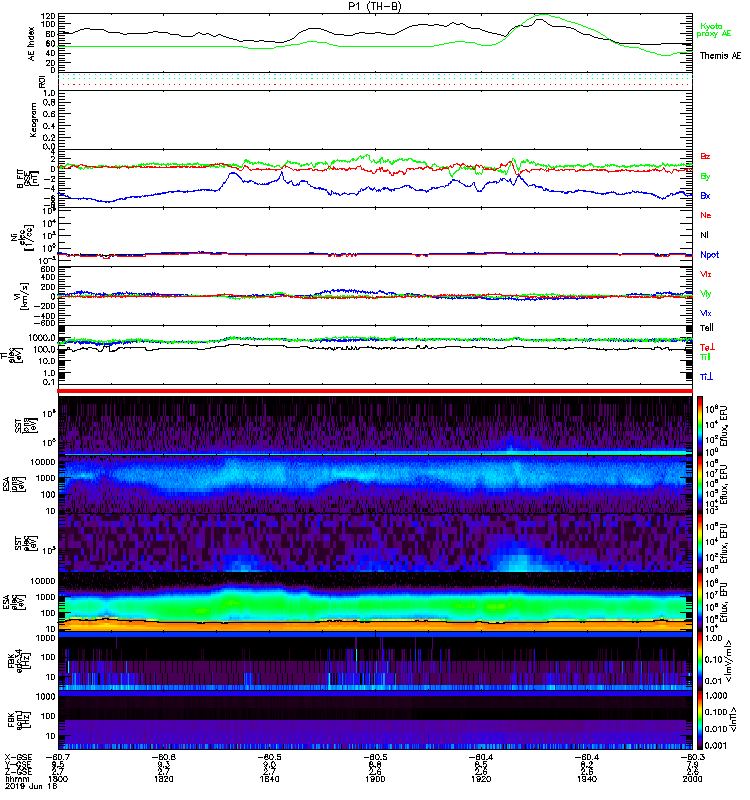Click the 1820 time tick label

tap(164, 779)
